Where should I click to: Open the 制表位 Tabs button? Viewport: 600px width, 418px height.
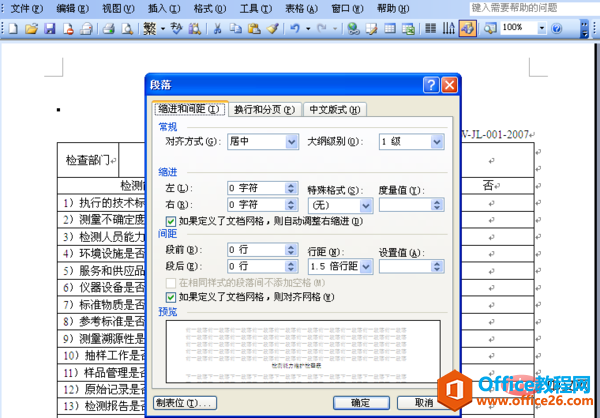coord(185,403)
